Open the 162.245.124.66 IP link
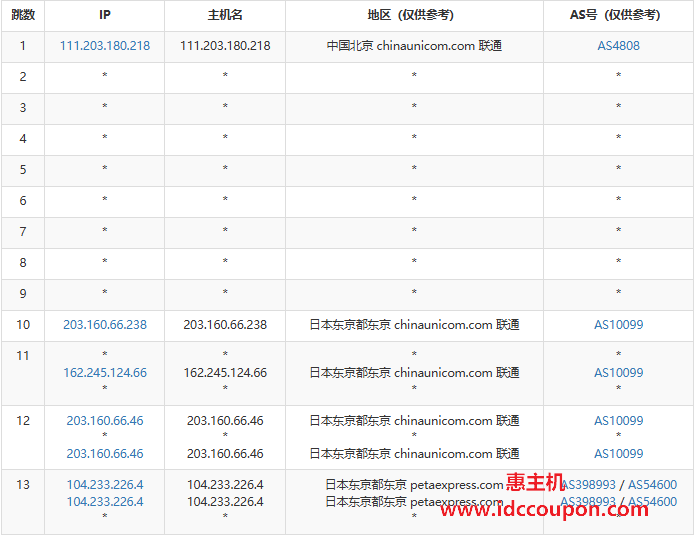Image resolution: width=694 pixels, height=536 pixels. pyautogui.click(x=105, y=372)
